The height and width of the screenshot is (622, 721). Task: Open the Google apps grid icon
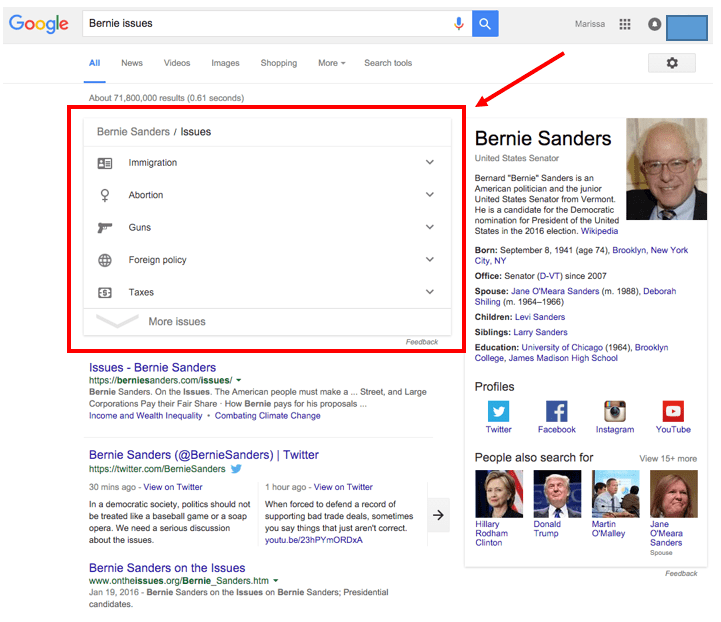pyautogui.click(x=625, y=24)
